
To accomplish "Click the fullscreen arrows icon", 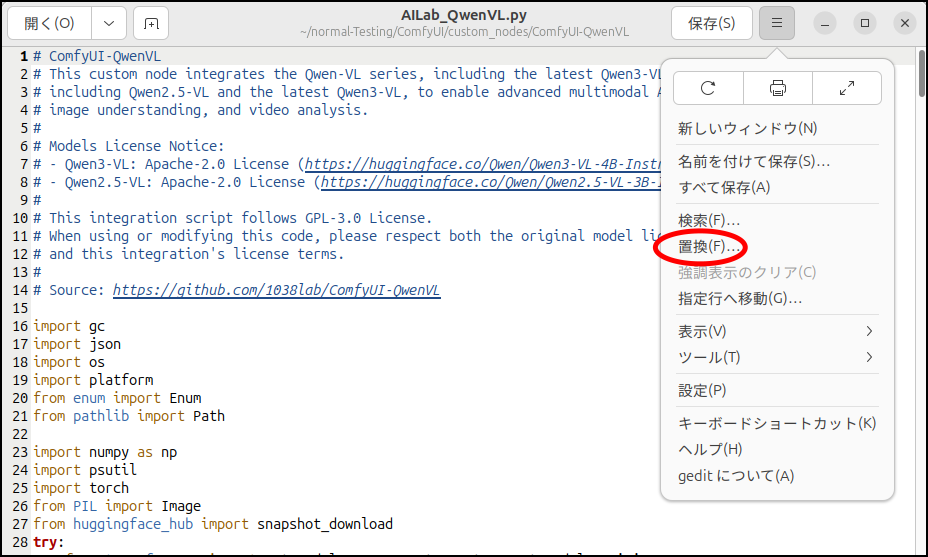I will coord(846,88).
